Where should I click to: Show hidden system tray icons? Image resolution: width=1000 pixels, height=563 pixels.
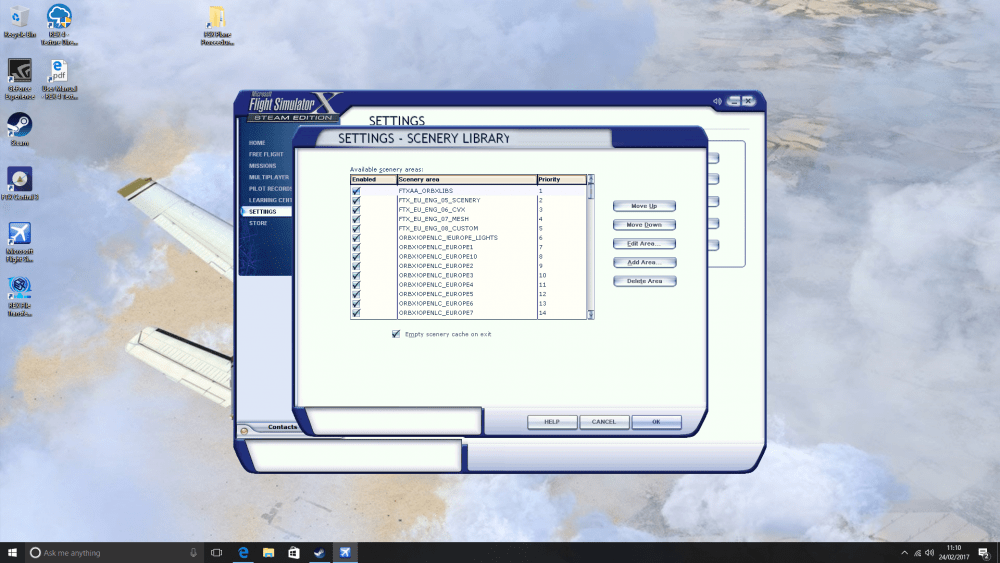[x=904, y=553]
